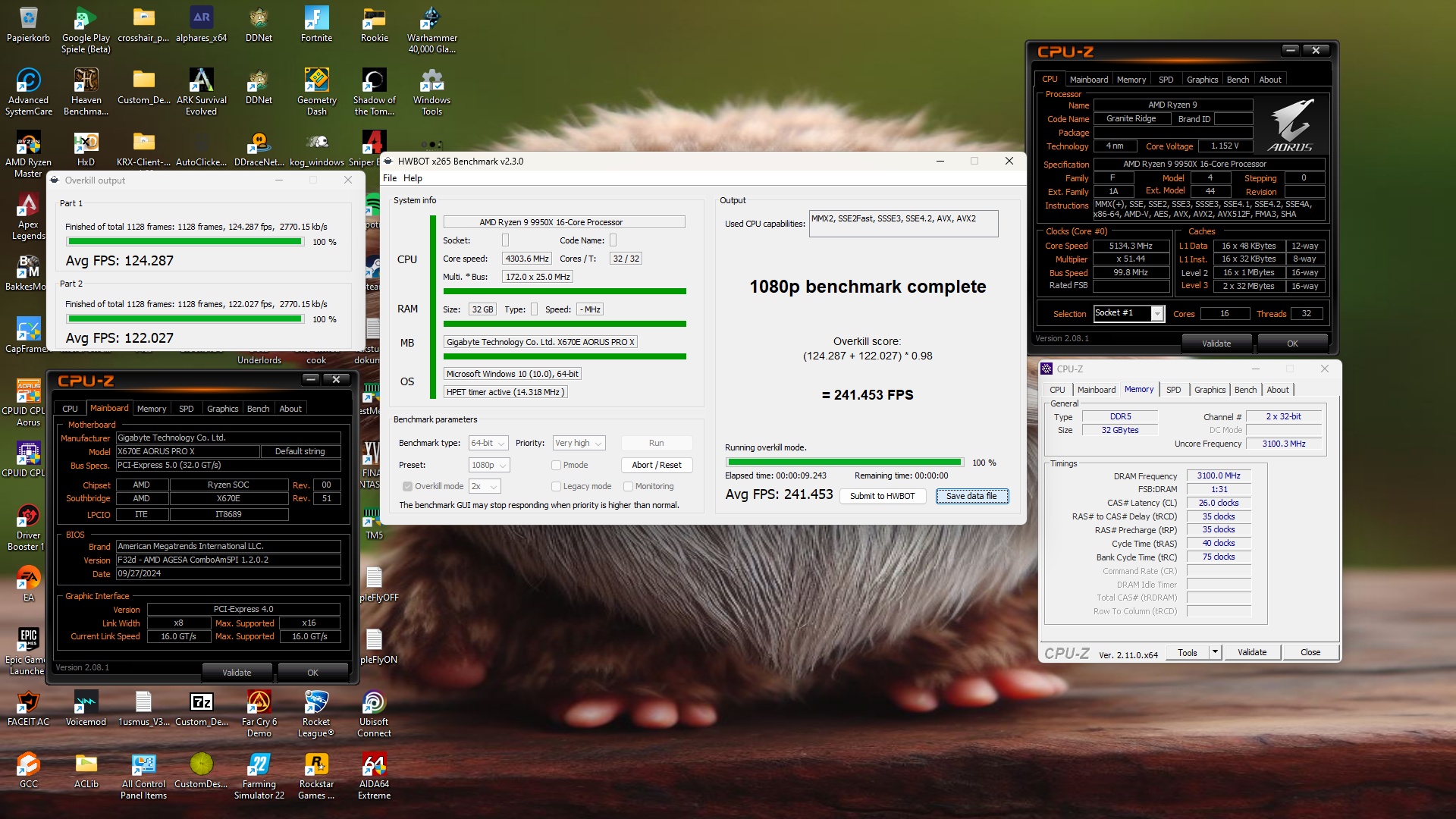
Task: Enable the Pmode checkbox
Action: [x=556, y=465]
